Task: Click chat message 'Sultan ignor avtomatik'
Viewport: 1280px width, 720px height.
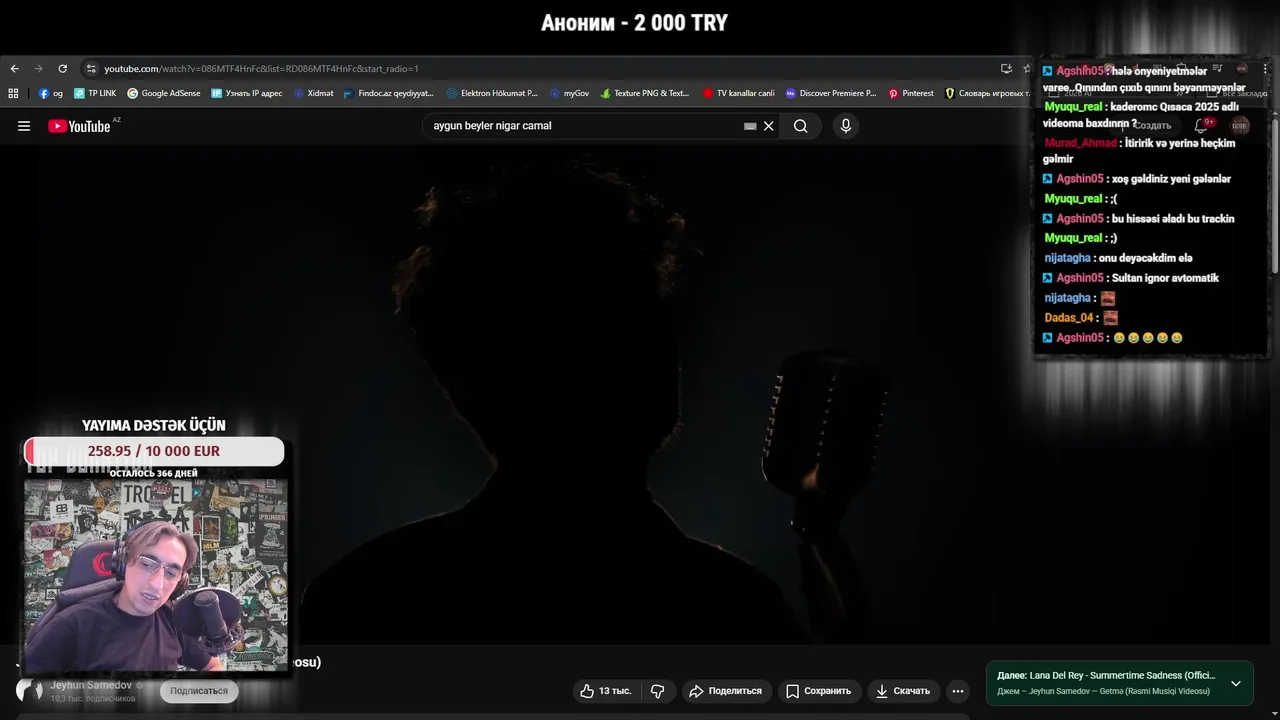Action: point(1164,278)
